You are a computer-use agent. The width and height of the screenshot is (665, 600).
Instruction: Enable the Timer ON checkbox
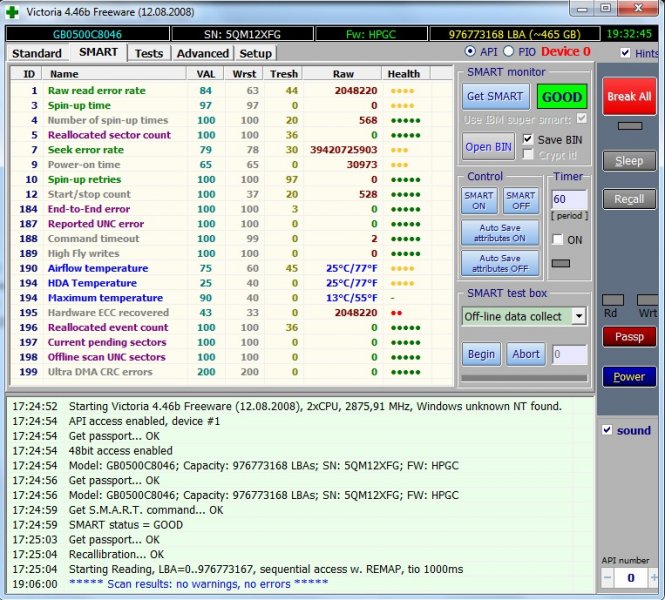coord(558,240)
